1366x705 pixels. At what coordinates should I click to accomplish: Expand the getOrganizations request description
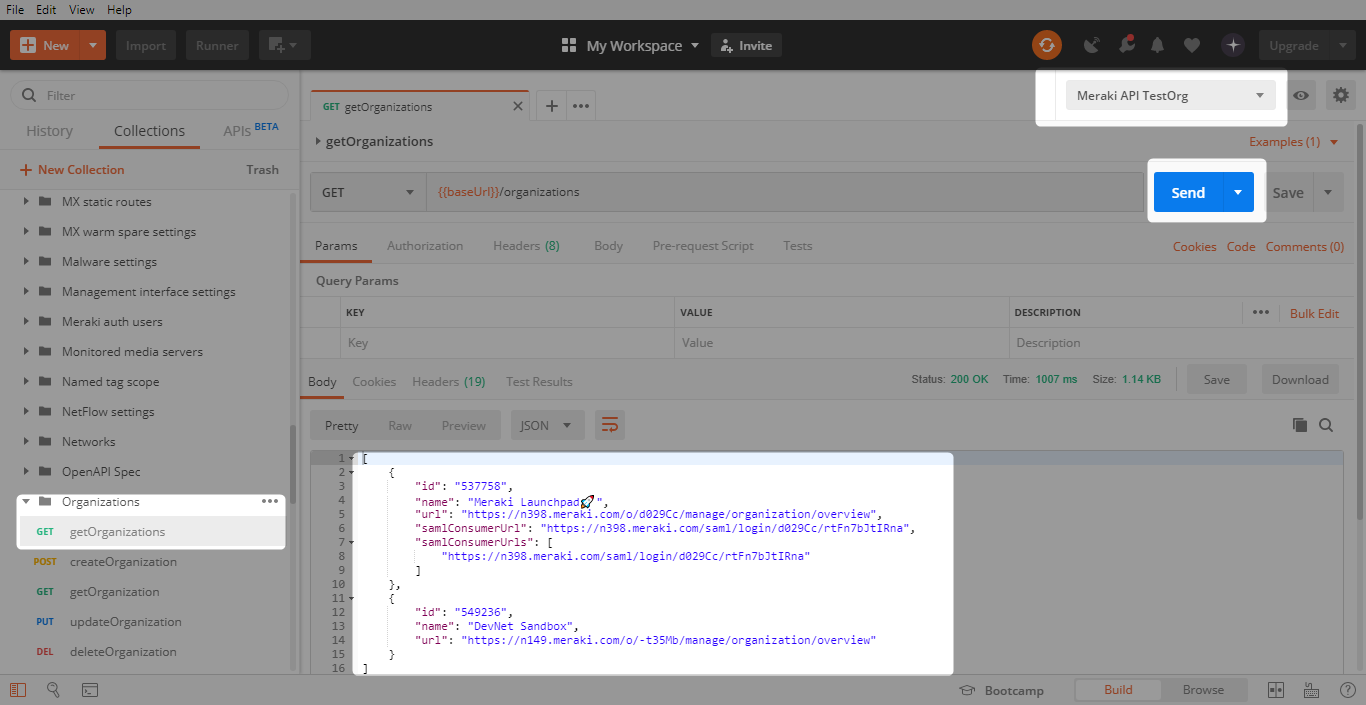coord(319,142)
